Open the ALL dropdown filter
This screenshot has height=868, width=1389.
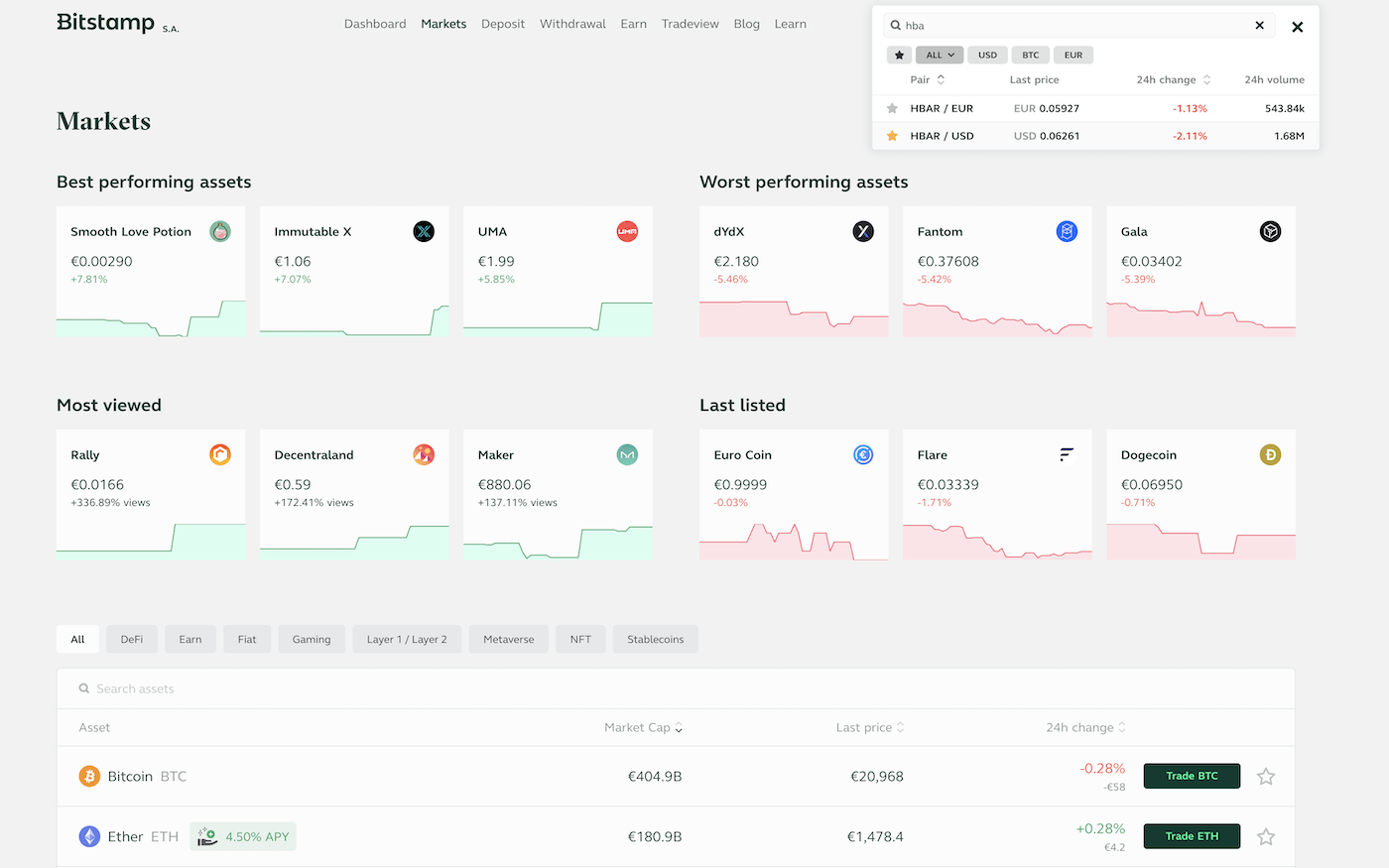click(x=940, y=56)
